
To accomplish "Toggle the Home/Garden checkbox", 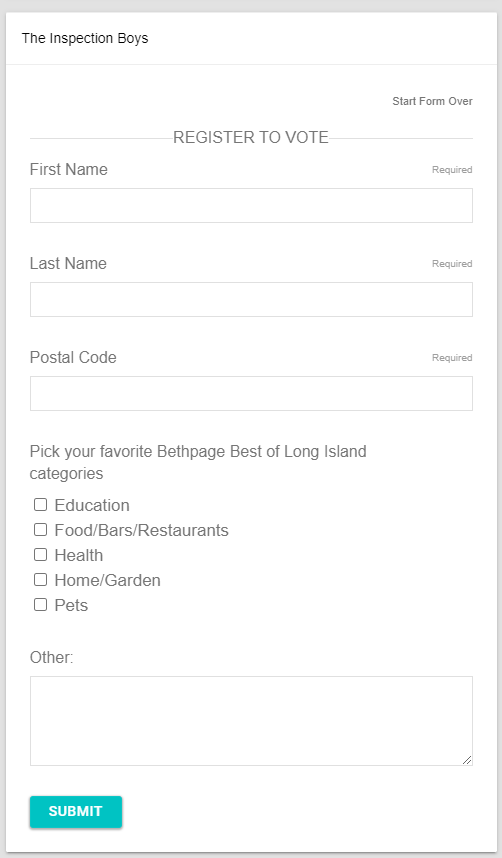I will pos(41,579).
